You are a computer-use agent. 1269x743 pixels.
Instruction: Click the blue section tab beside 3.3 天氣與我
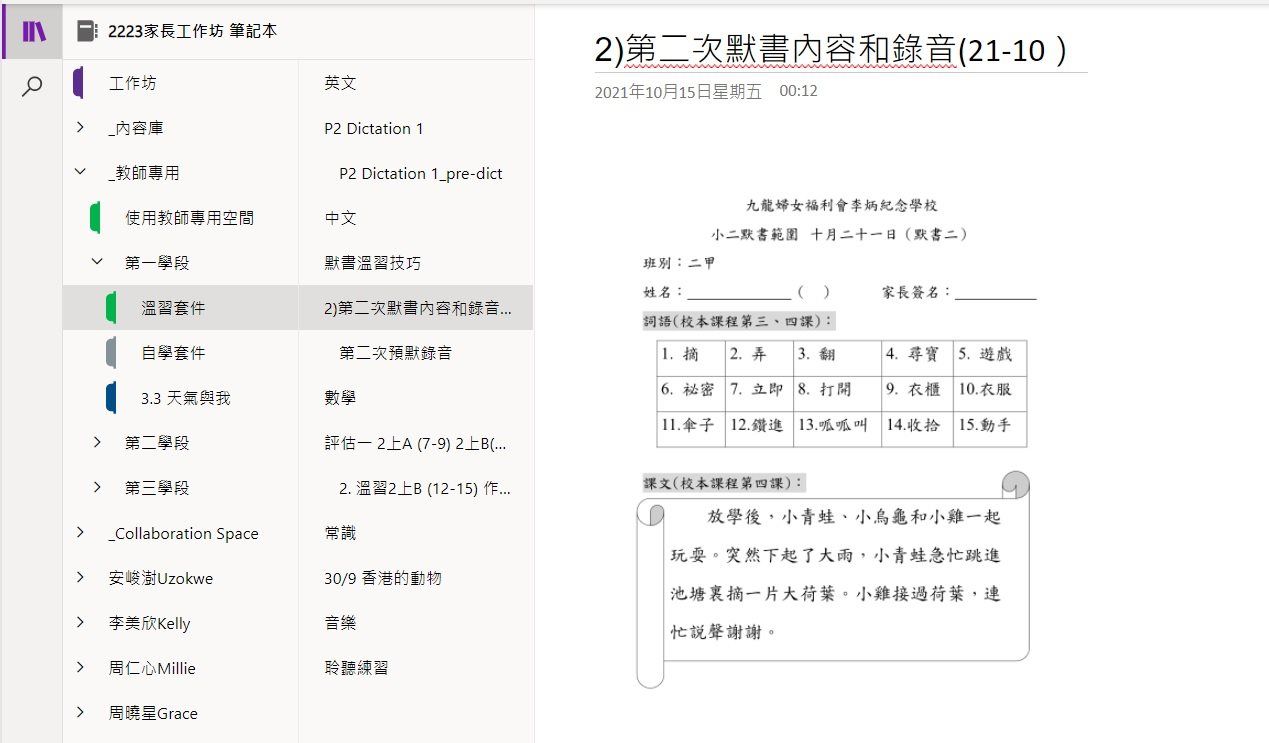point(111,398)
